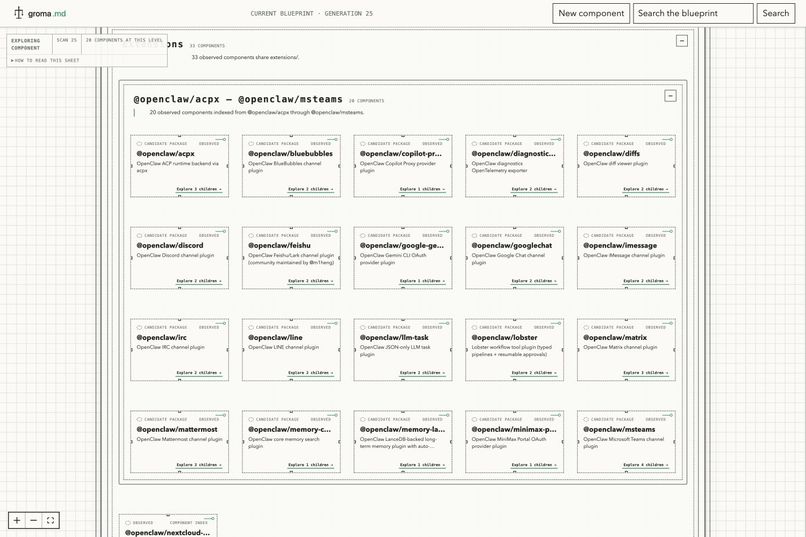The height and width of the screenshot is (537, 806).
Task: Click the 'Exploring component' label
Action: [x=26, y=44]
